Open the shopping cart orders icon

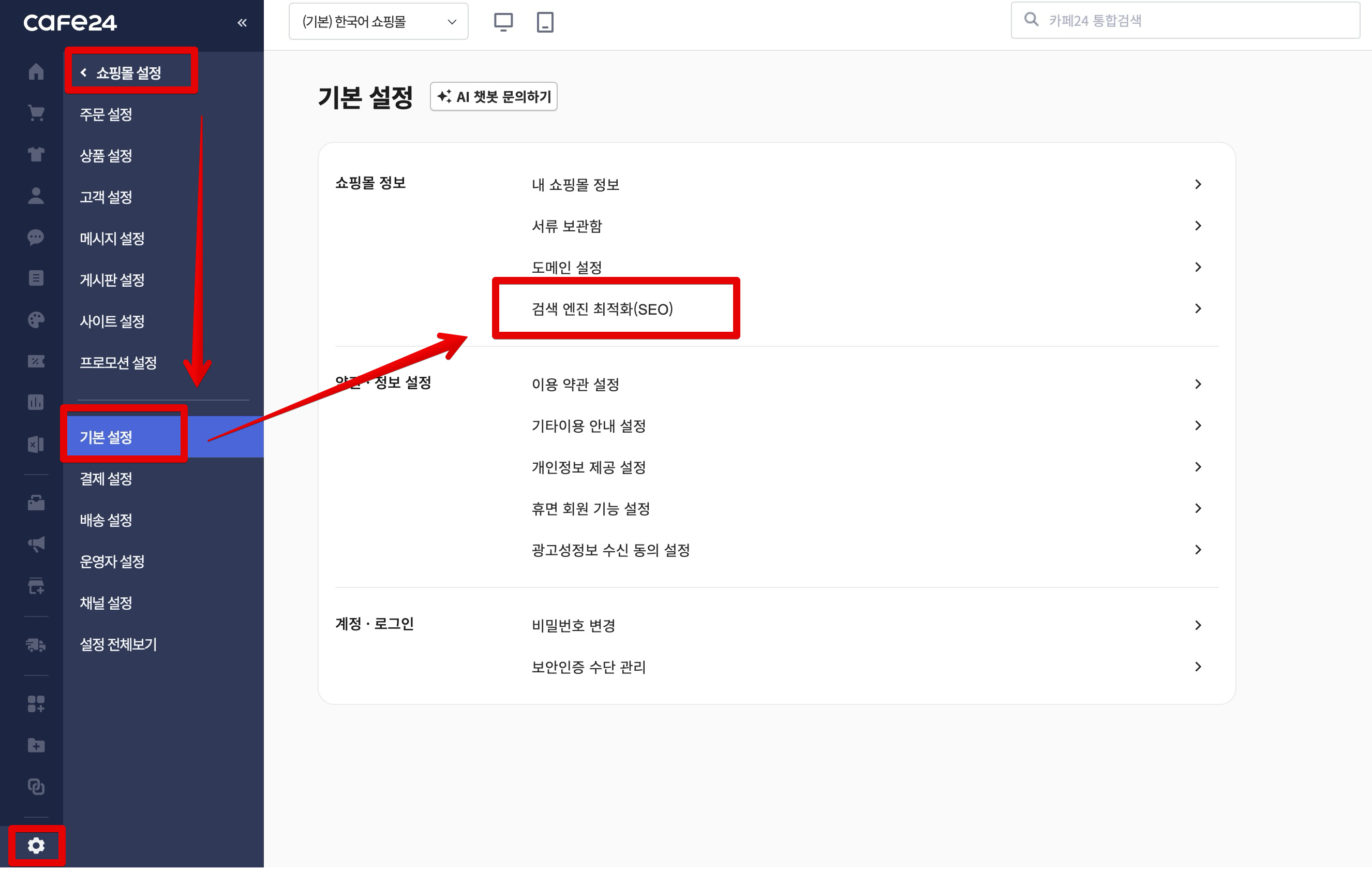(x=36, y=113)
